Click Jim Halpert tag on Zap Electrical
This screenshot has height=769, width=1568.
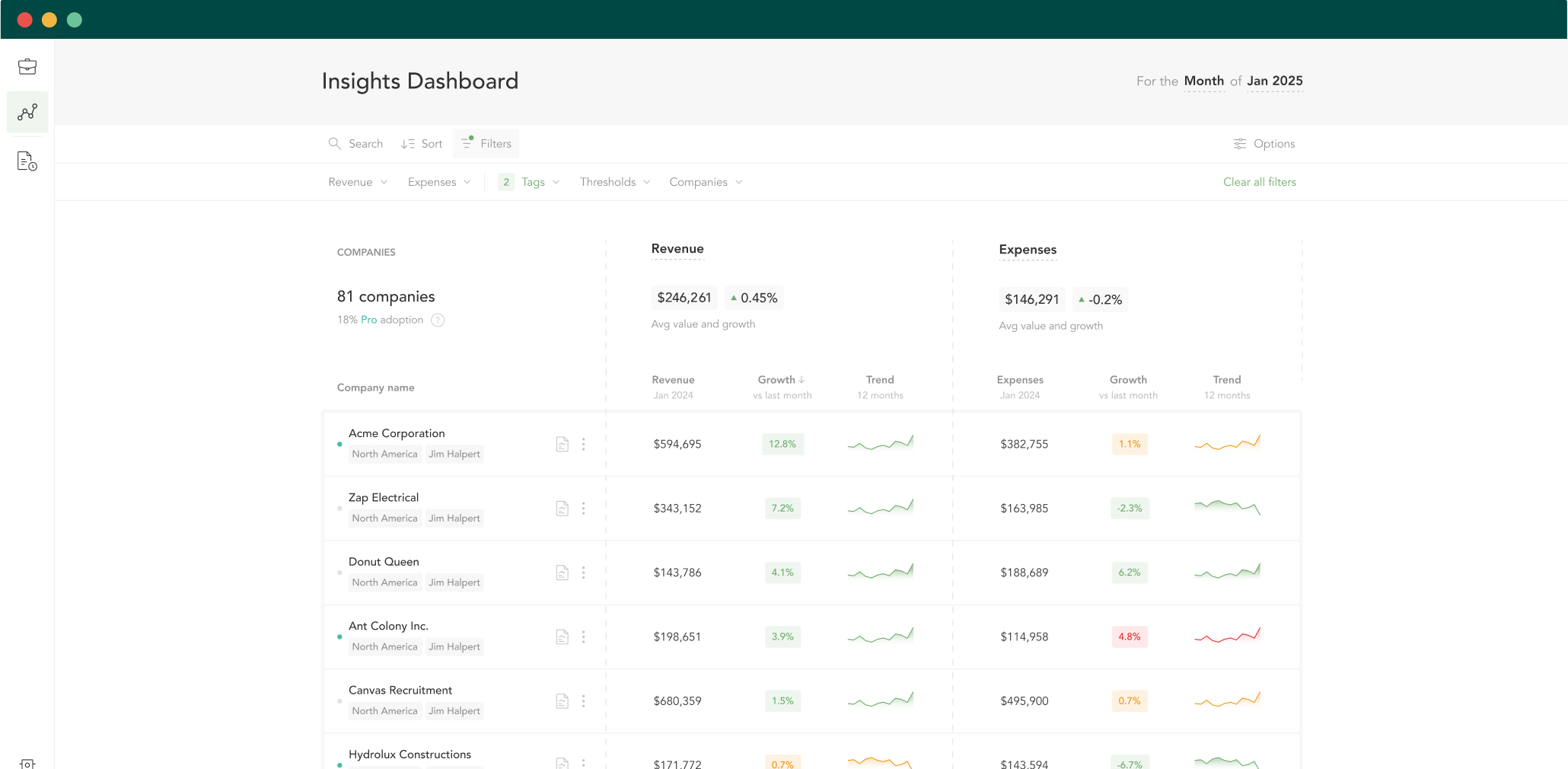click(x=454, y=519)
